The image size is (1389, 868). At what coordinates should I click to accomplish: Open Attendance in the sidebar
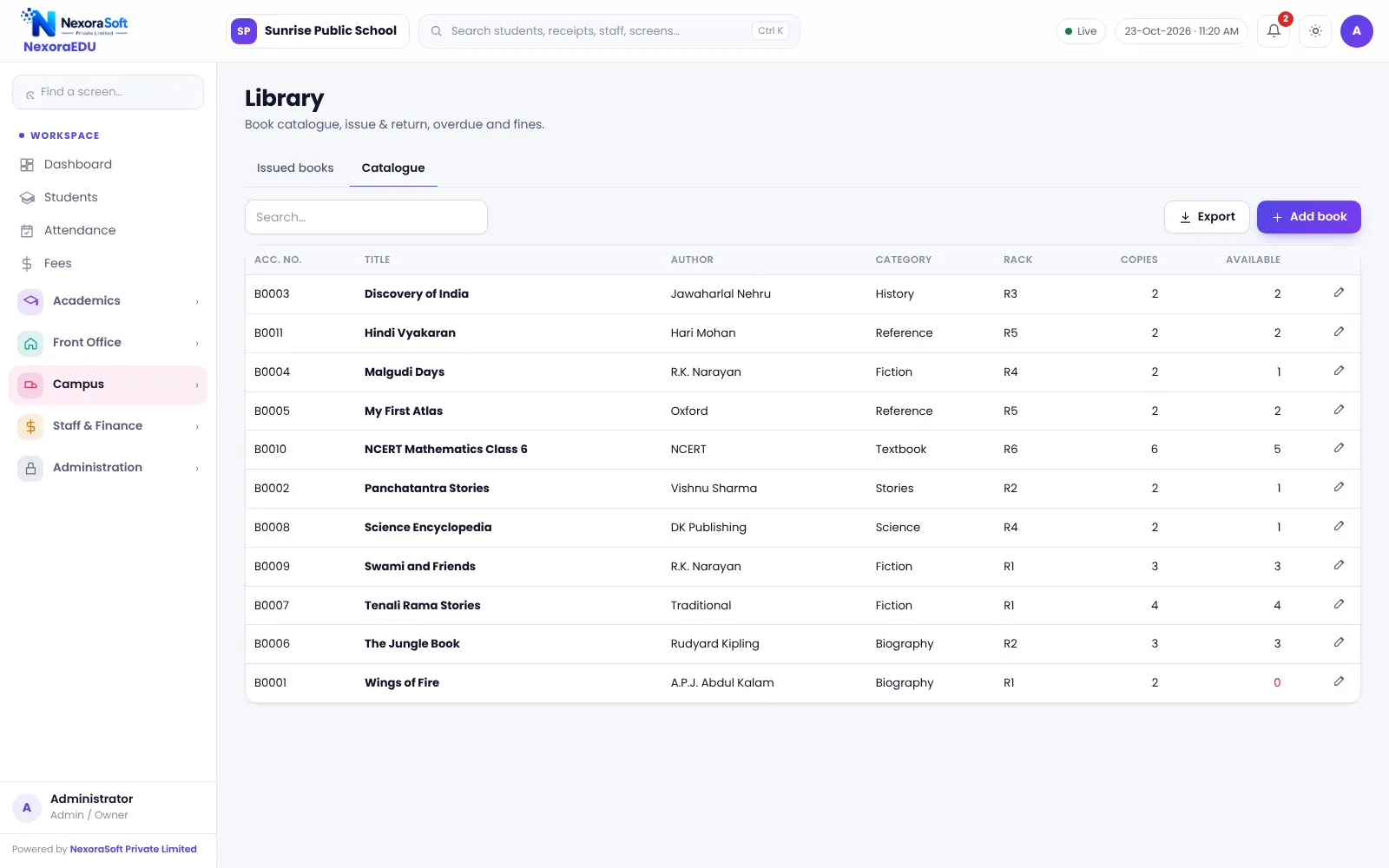pyautogui.click(x=108, y=230)
